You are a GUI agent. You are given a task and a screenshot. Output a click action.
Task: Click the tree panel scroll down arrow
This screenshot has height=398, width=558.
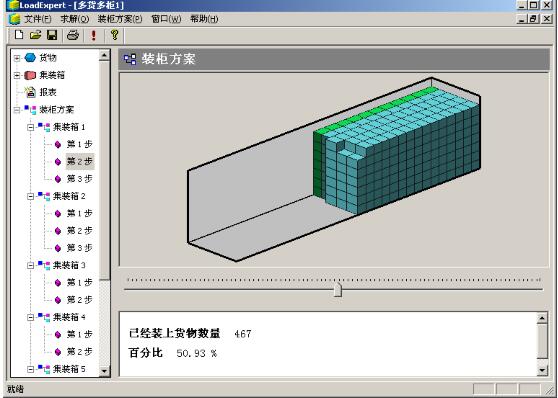coord(104,371)
